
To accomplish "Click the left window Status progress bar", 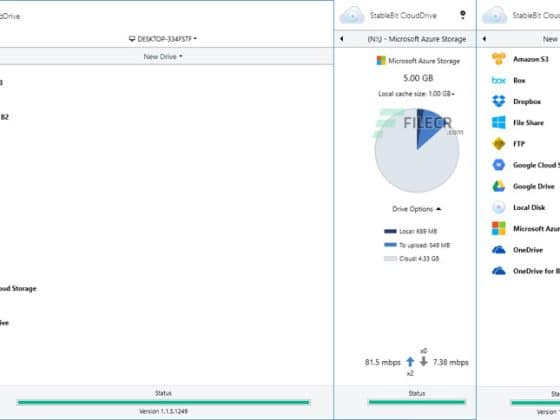I will [x=163, y=402].
